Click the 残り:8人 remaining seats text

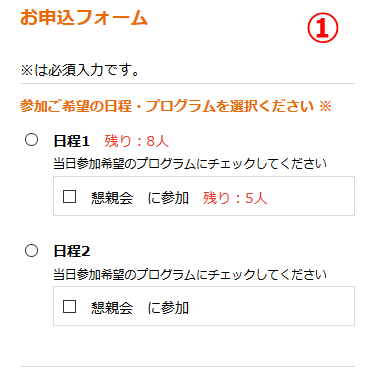[x=136, y=141]
